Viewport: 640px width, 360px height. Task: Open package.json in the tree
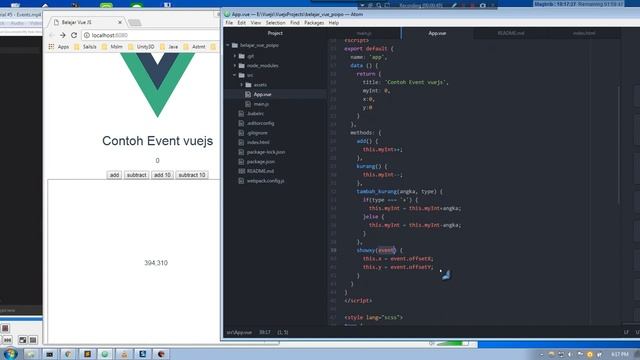(261, 162)
